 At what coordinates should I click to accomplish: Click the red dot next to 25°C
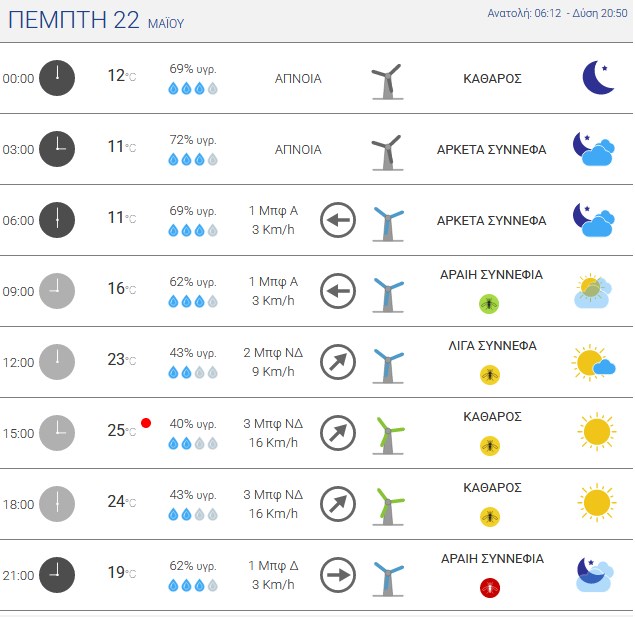click(146, 423)
